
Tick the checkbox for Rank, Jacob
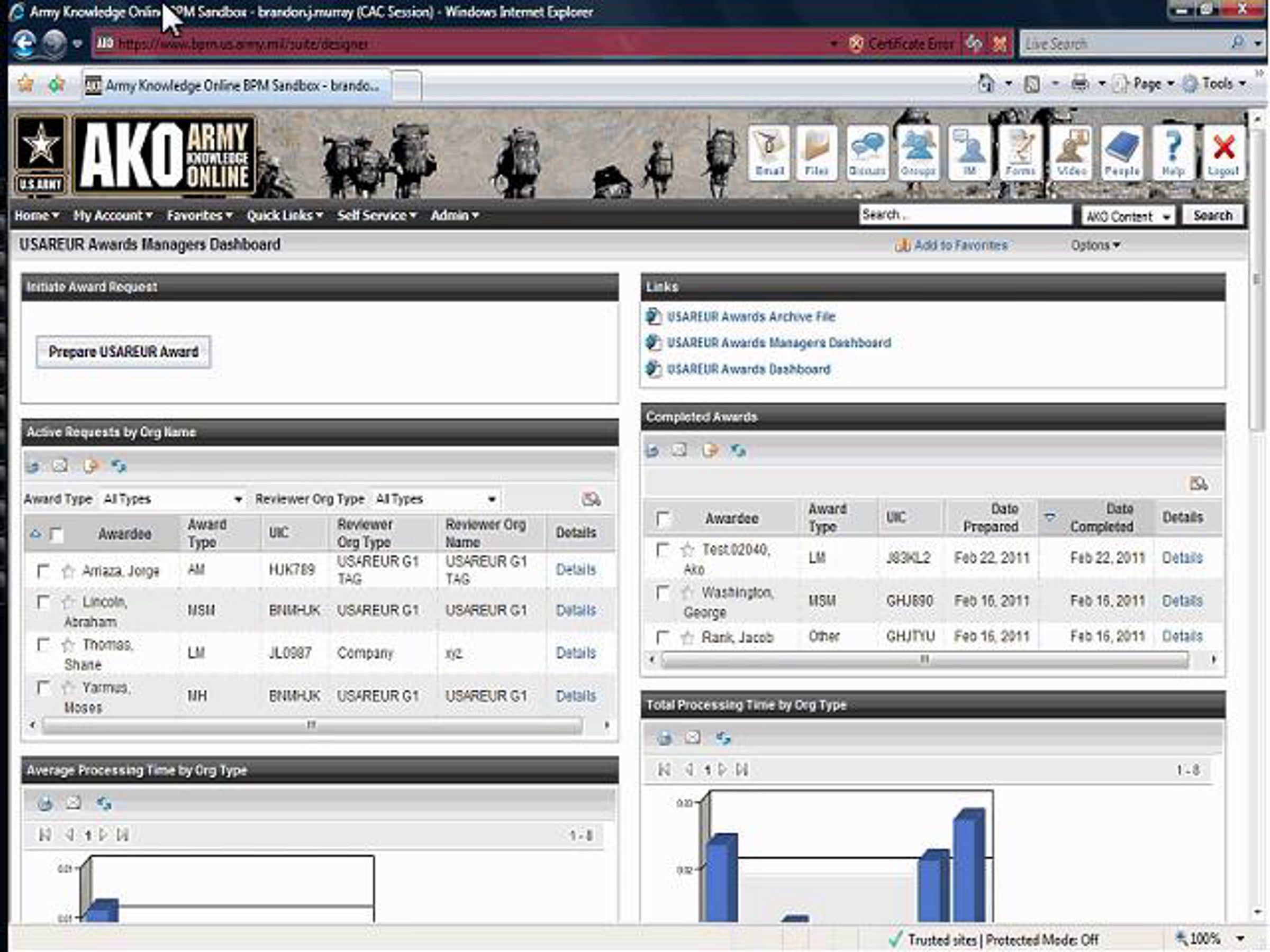(663, 637)
